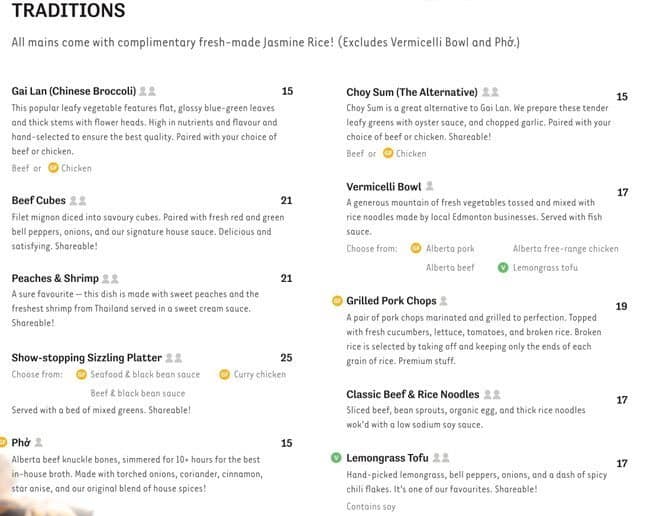Click the gluten-free badge beside Gai Lan's Chicken option
650x516 pixels.
[53, 168]
